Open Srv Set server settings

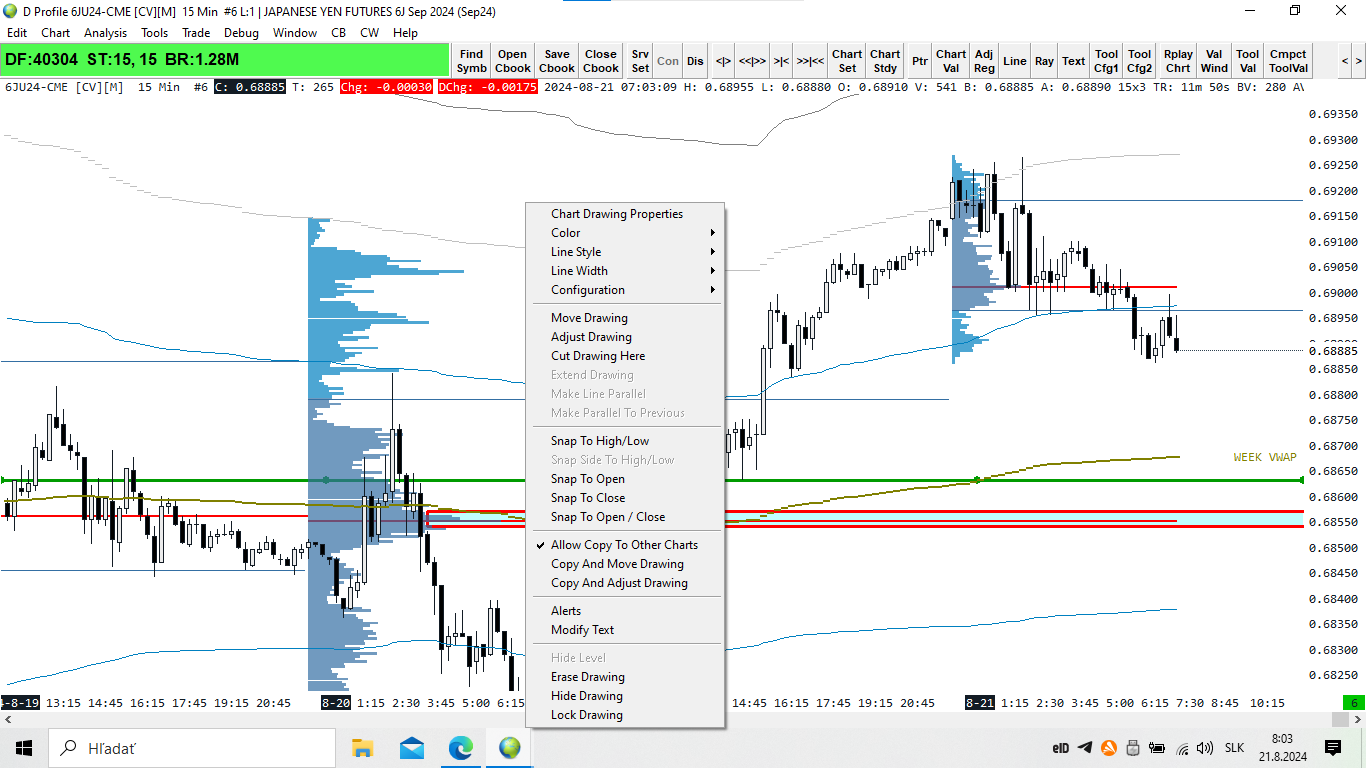(x=640, y=61)
